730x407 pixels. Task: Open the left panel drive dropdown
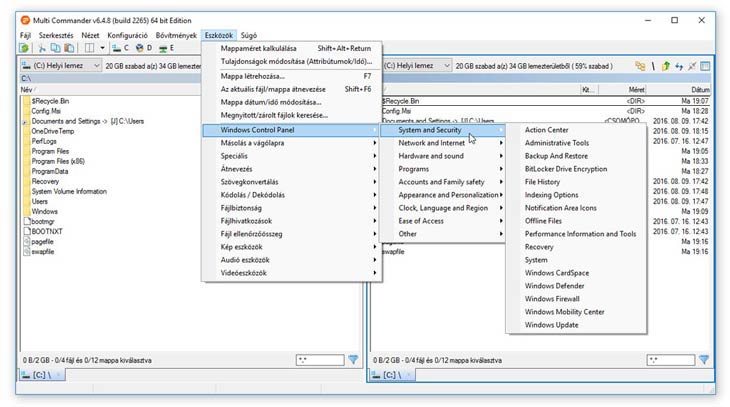point(60,66)
